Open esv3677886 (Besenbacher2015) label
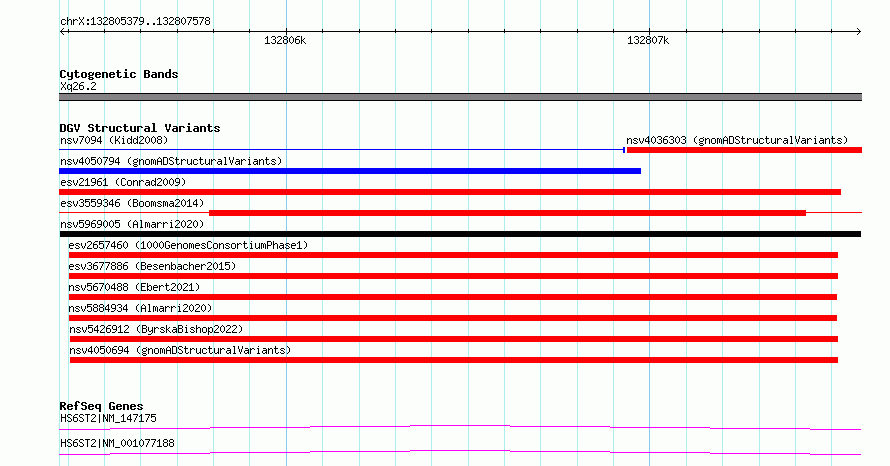 [x=152, y=266]
